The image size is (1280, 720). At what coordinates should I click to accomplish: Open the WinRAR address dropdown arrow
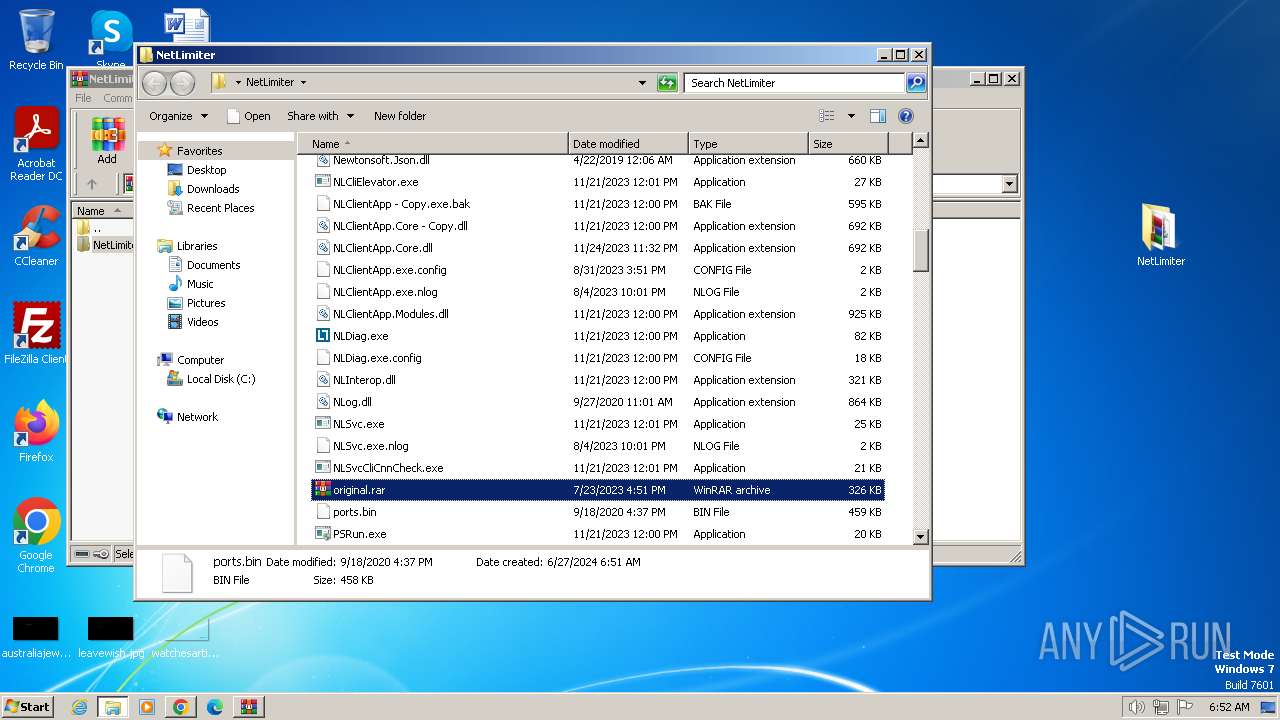tap(1009, 184)
